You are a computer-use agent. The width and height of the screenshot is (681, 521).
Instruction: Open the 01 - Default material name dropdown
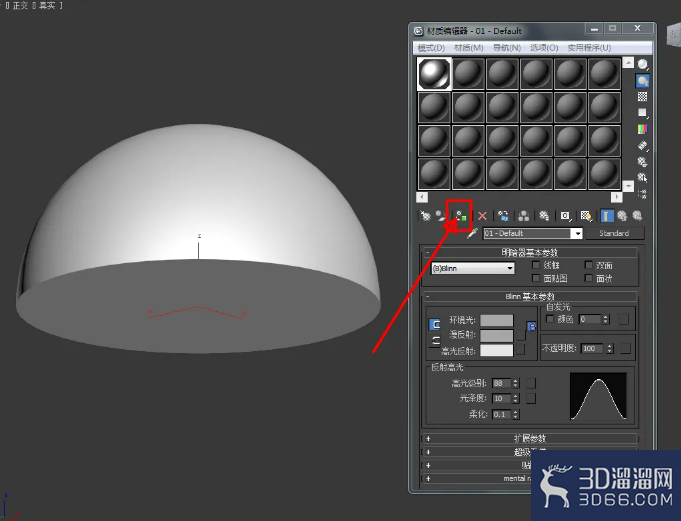coord(577,234)
